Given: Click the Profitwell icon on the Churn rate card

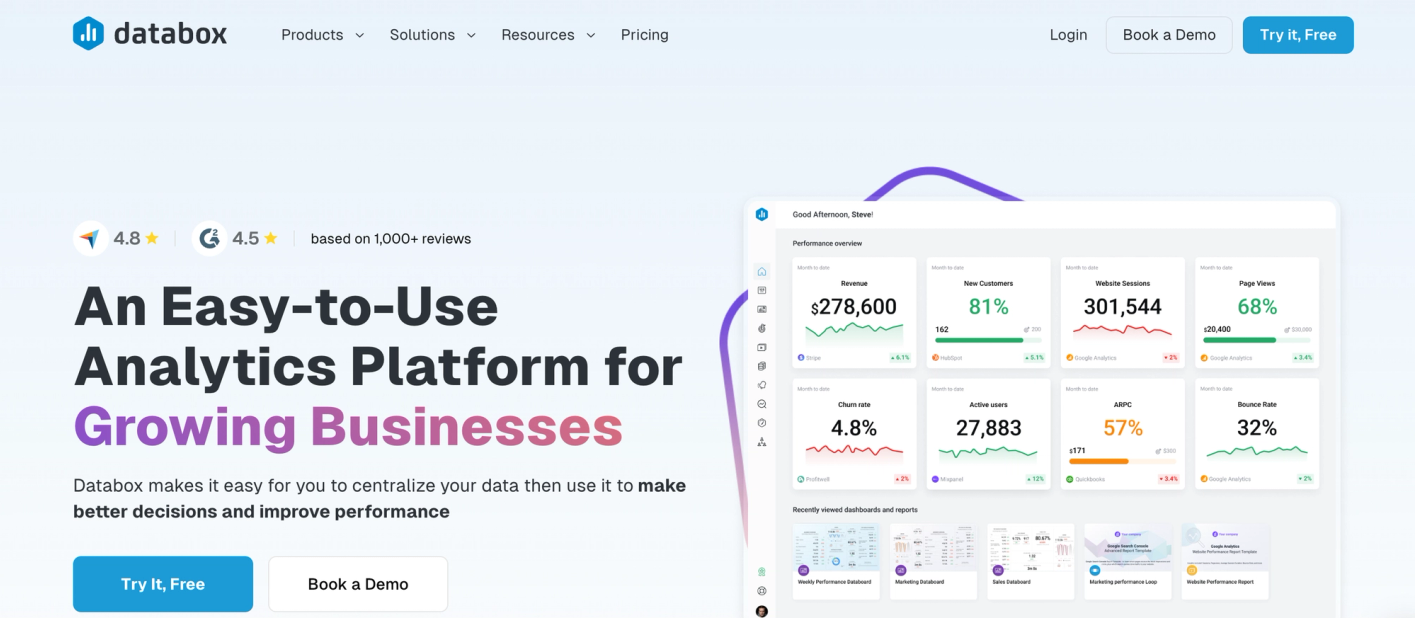Looking at the screenshot, I should click(801, 479).
